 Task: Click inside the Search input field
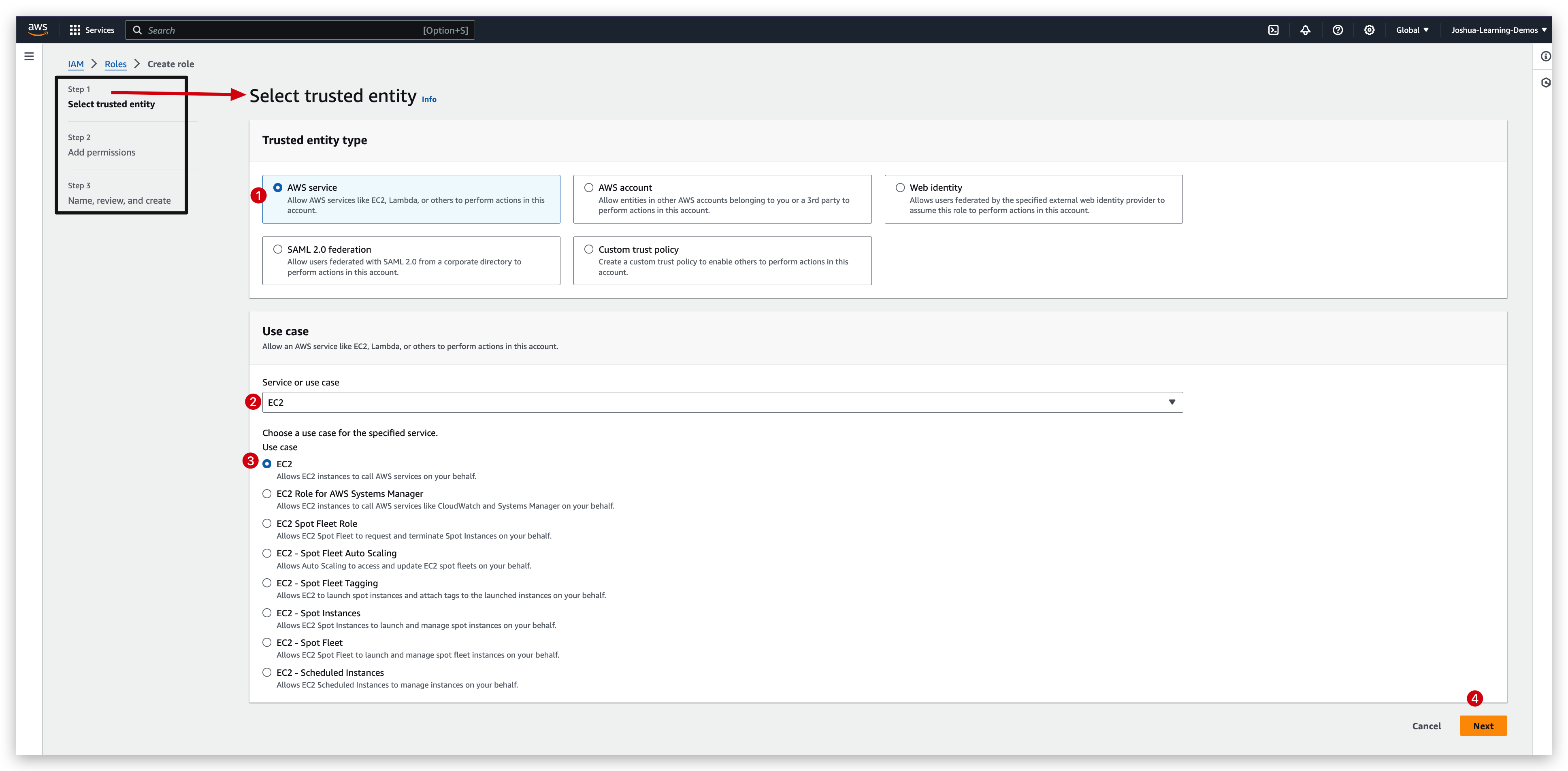tap(298, 30)
